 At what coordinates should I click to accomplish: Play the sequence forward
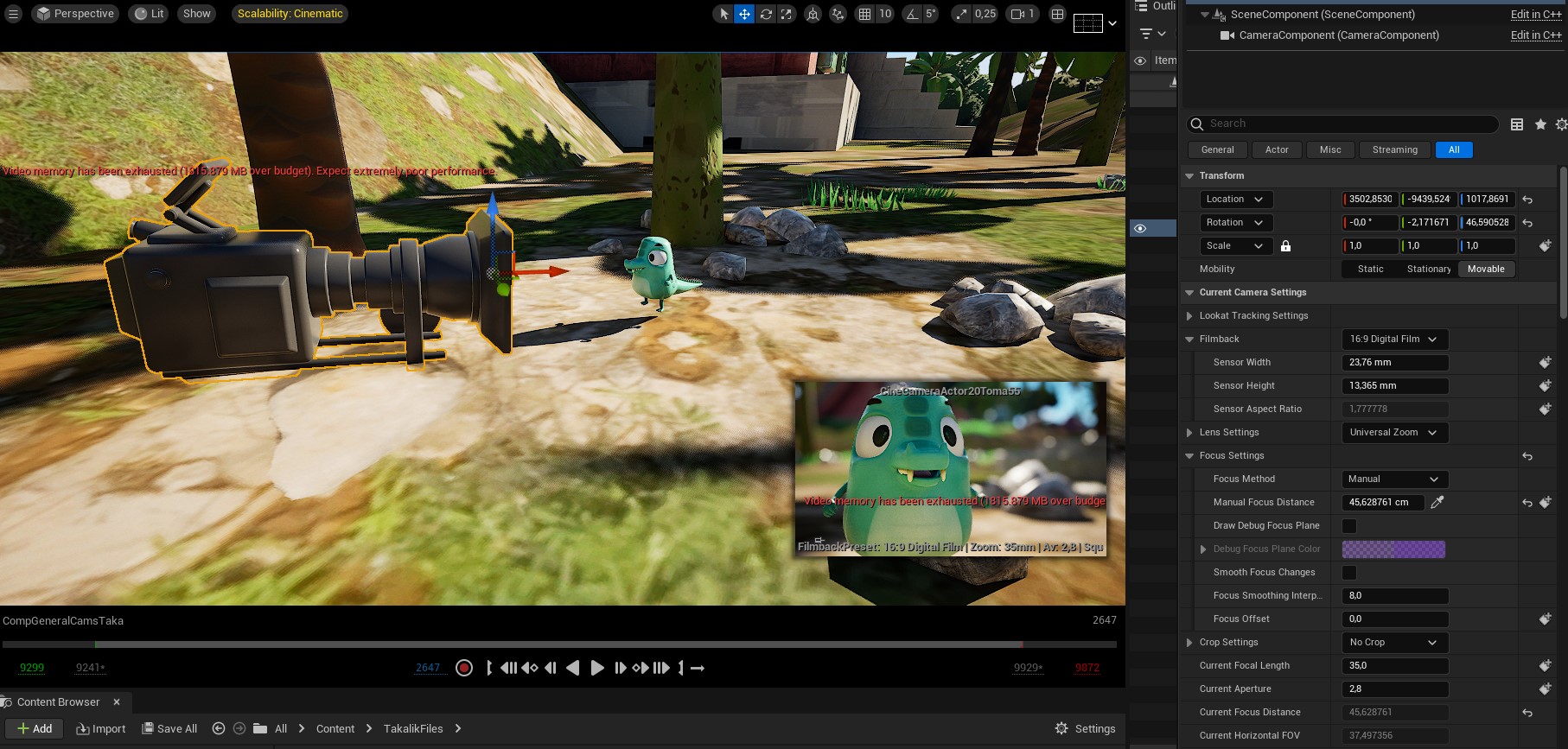596,668
